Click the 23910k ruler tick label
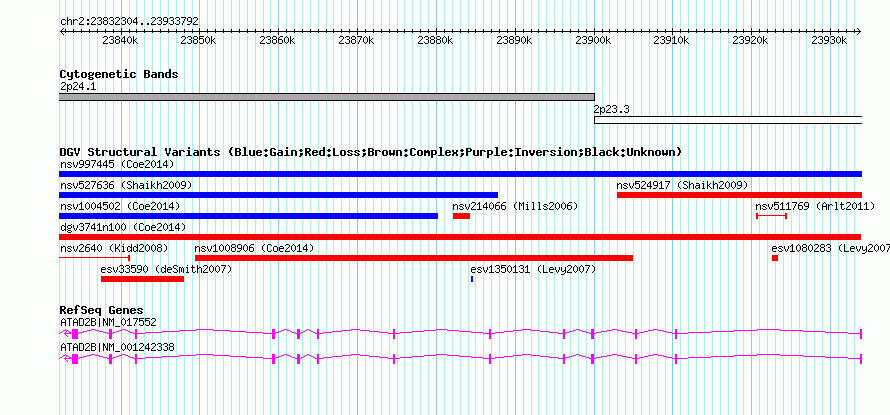Image resolution: width=890 pixels, height=415 pixels. [x=672, y=40]
